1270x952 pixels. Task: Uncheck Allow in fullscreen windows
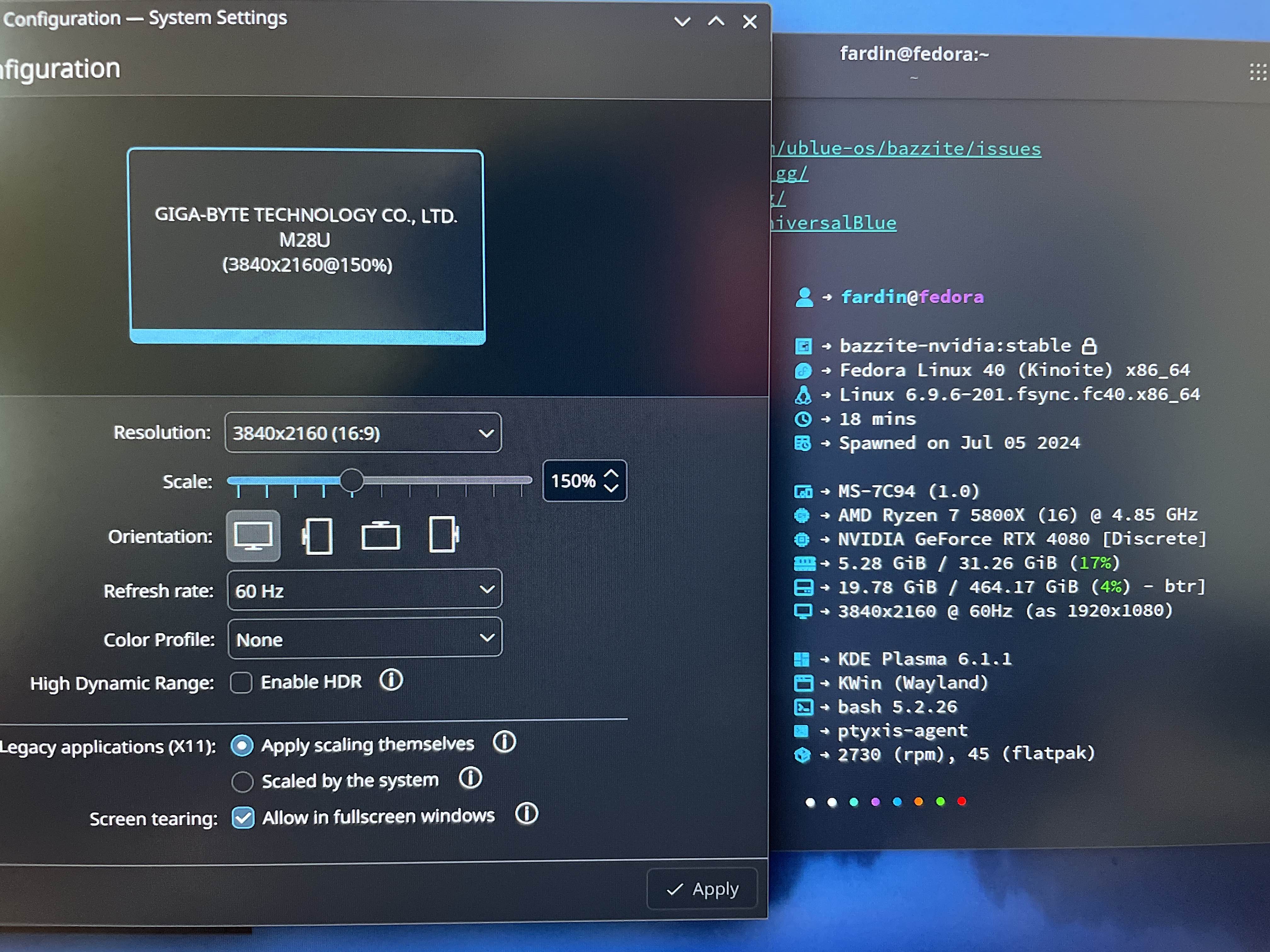pyautogui.click(x=243, y=818)
